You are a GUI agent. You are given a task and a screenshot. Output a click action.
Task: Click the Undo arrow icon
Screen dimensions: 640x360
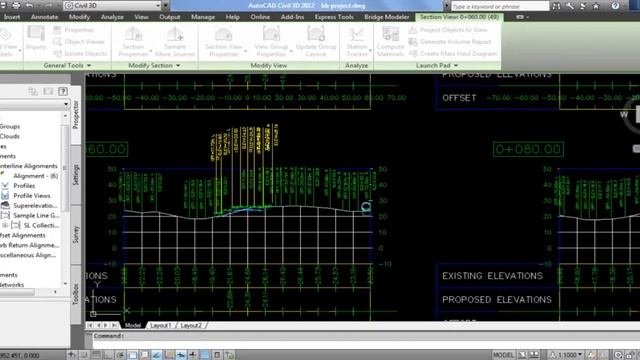click(x=30, y=5)
